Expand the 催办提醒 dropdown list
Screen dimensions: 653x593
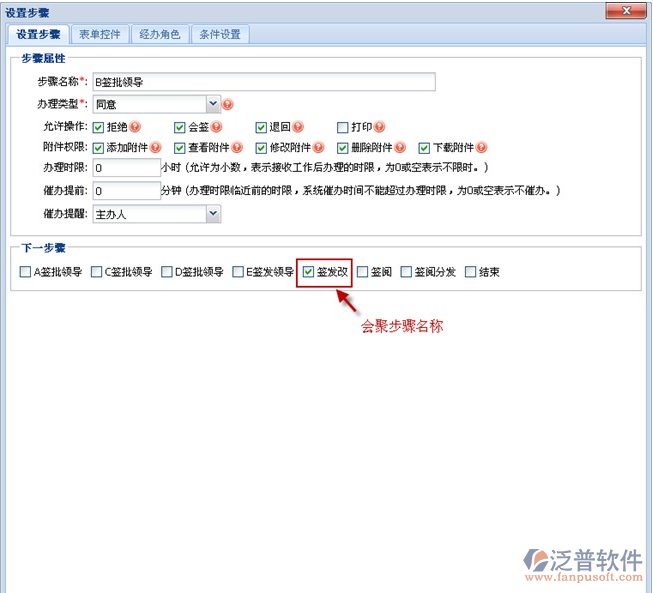click(212, 213)
